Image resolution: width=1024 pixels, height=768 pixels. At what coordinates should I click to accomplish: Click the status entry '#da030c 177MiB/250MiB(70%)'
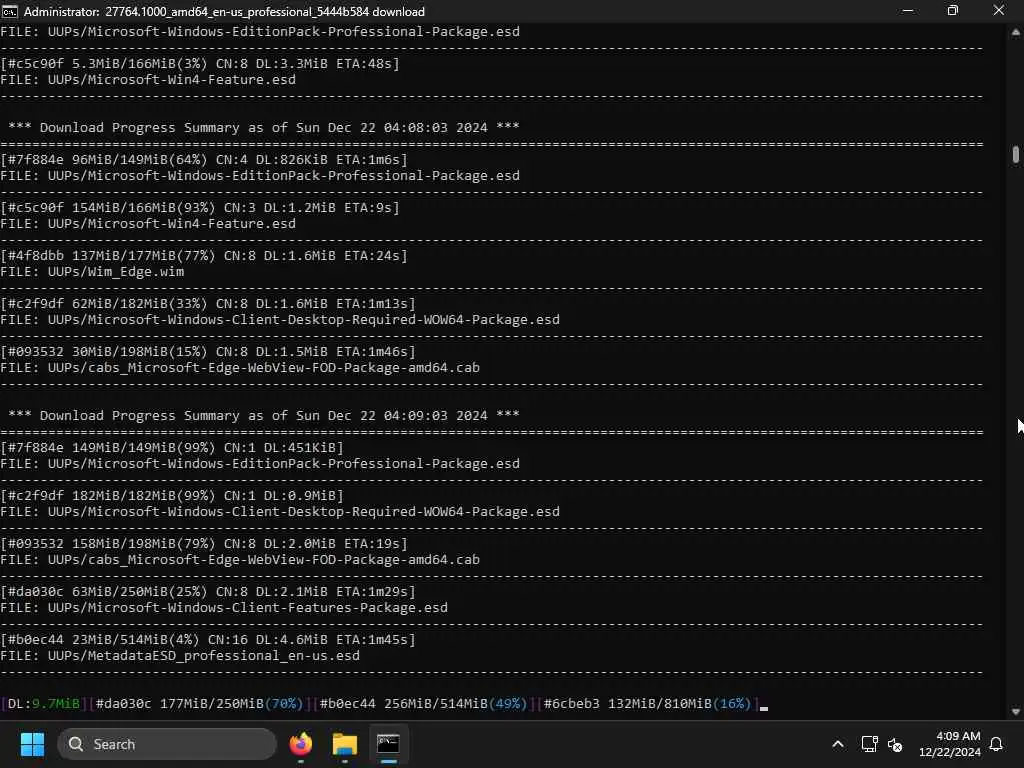(199, 703)
